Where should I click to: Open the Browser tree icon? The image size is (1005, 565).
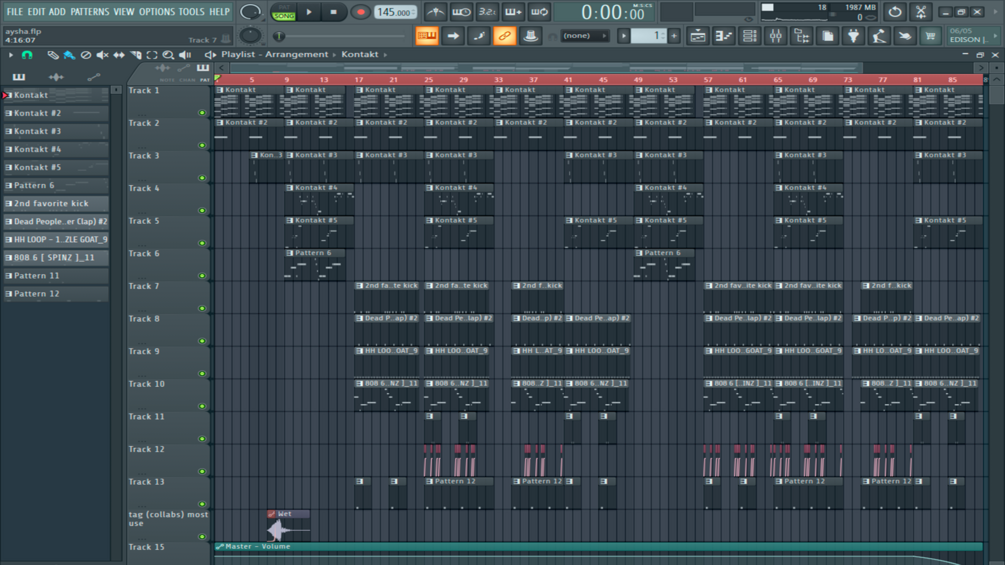802,36
